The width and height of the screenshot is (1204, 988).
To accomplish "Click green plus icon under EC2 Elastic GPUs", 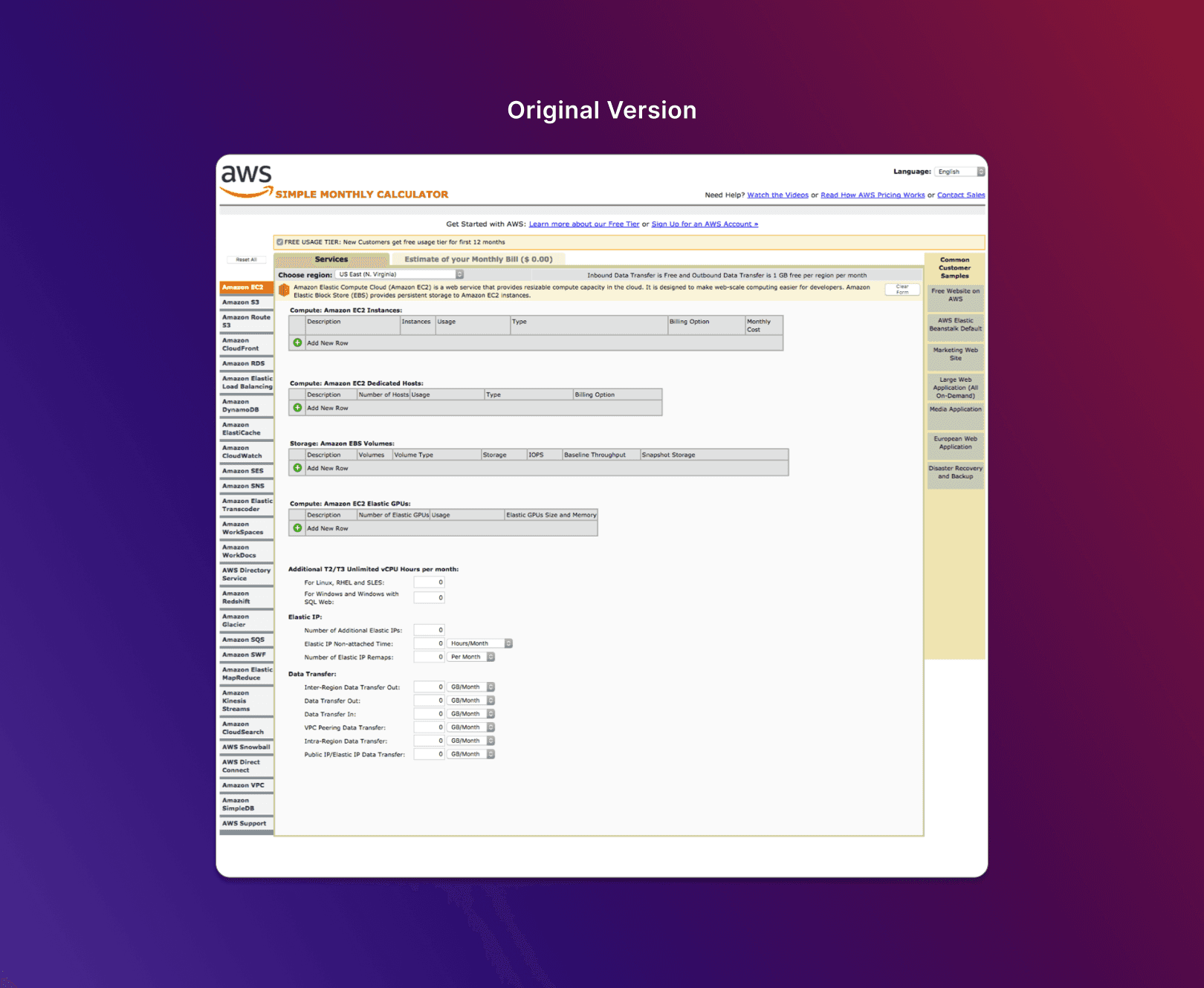I will click(297, 528).
